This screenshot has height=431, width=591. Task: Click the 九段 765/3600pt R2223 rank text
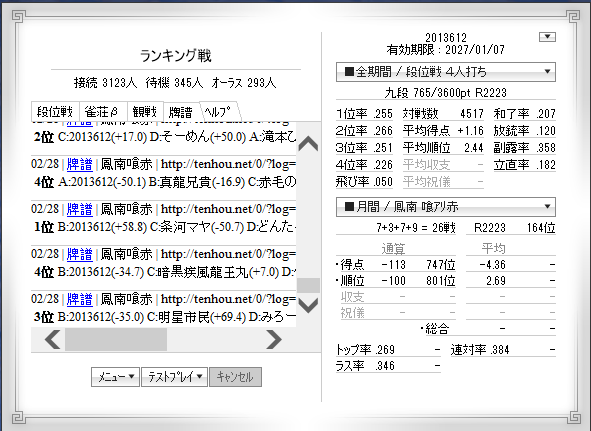[x=446, y=93]
